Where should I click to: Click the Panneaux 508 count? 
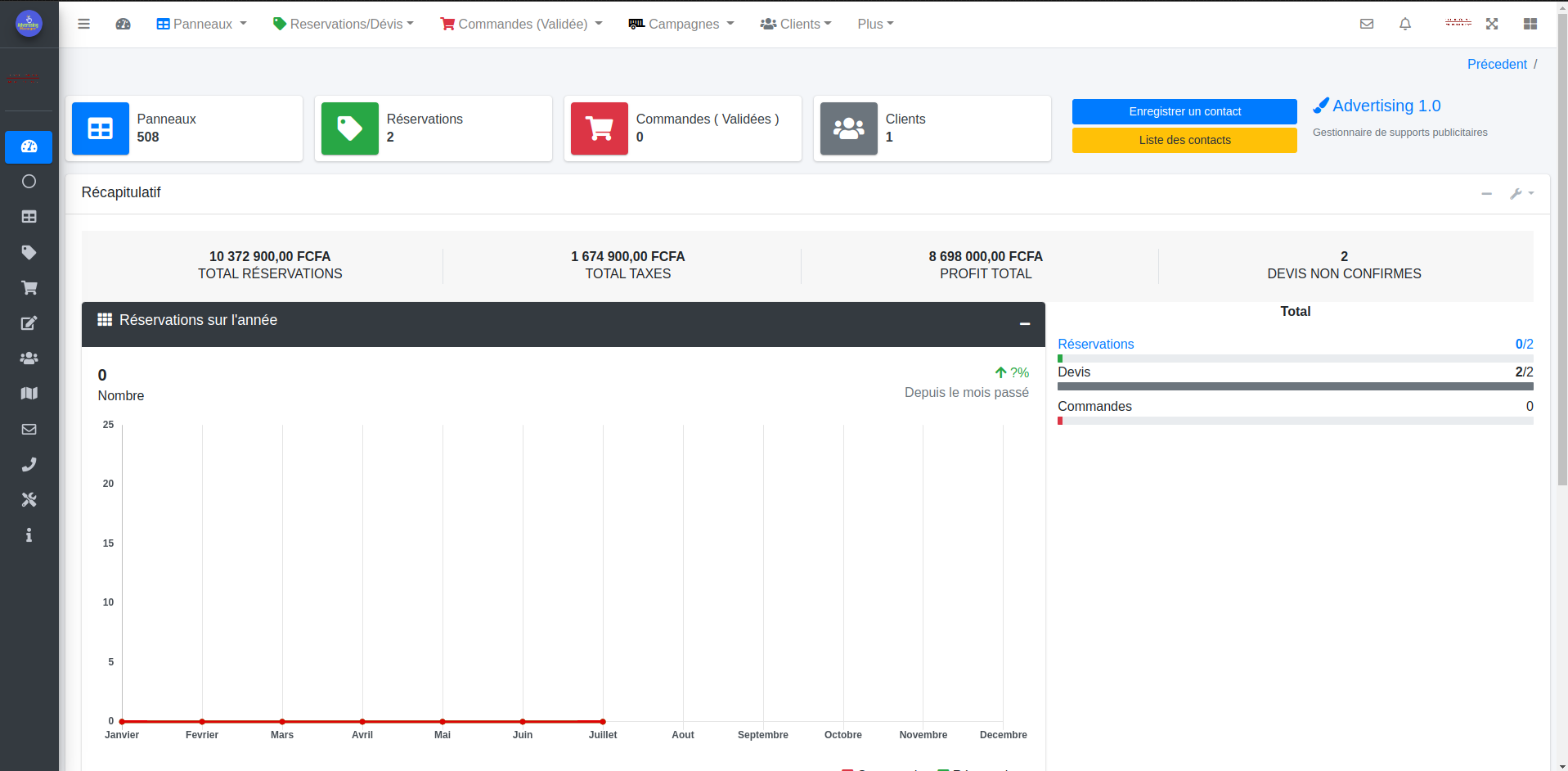(x=148, y=137)
